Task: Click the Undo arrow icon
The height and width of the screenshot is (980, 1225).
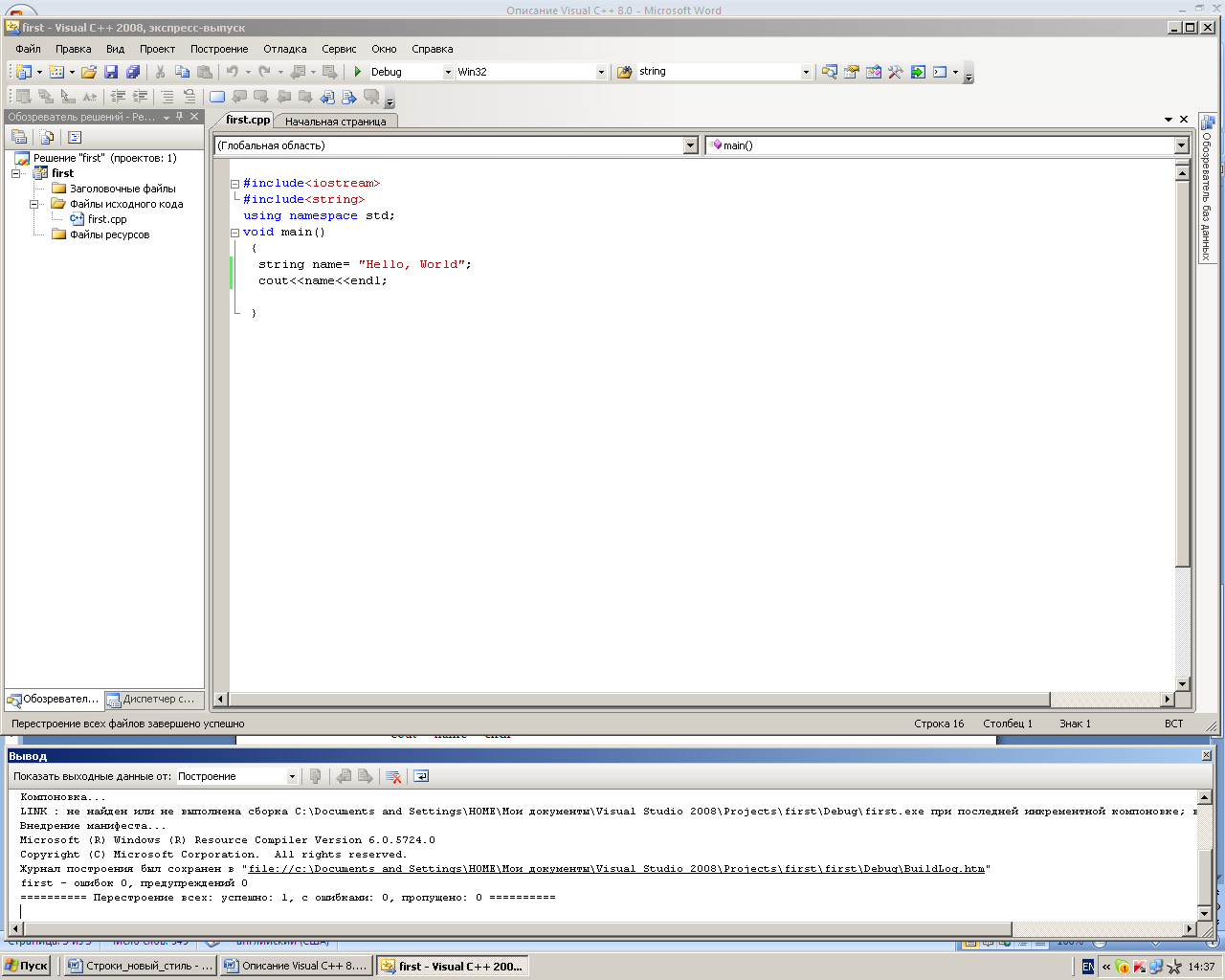Action: pyautogui.click(x=232, y=72)
